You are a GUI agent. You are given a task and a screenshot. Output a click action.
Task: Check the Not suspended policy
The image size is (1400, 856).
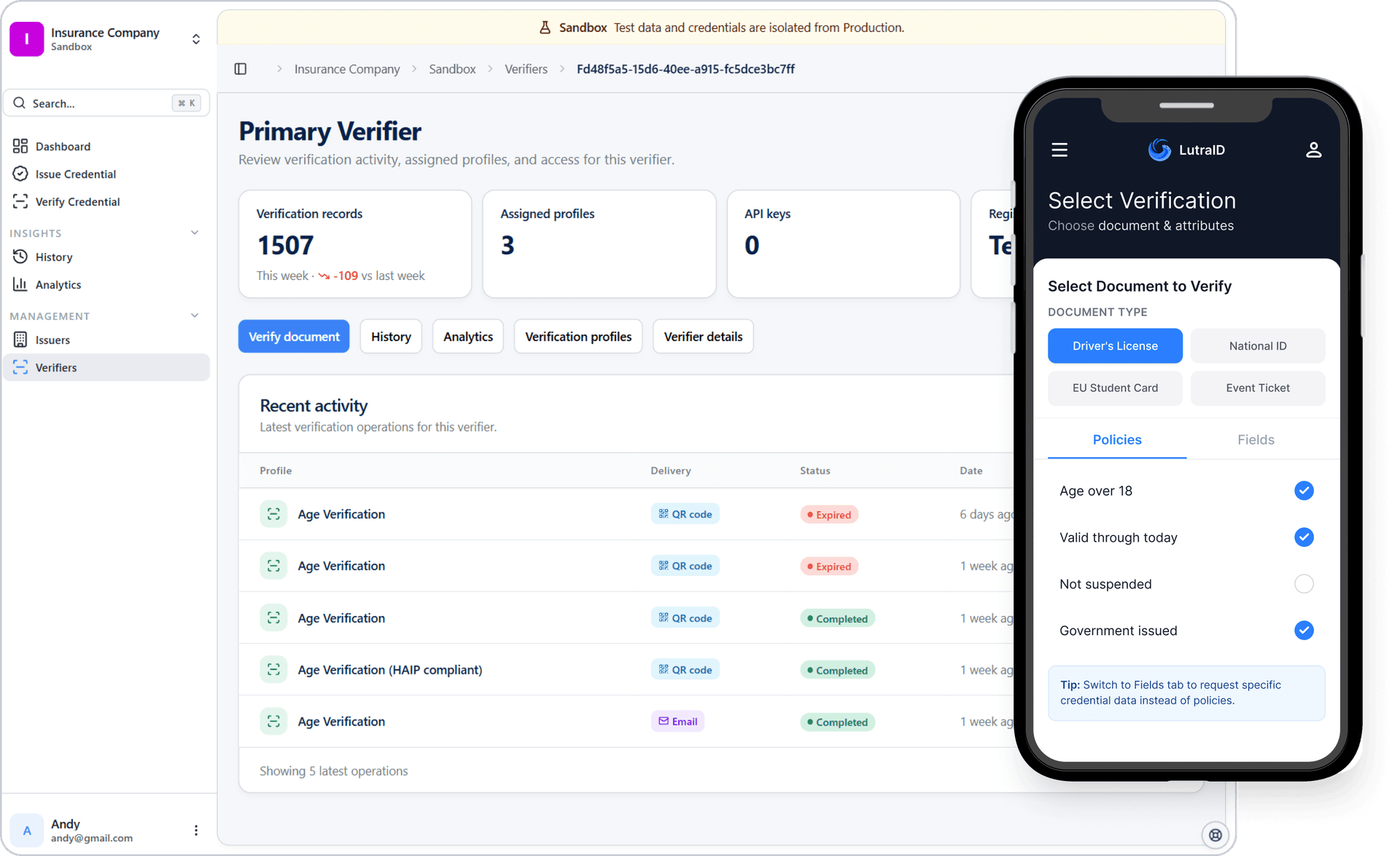click(x=1304, y=584)
